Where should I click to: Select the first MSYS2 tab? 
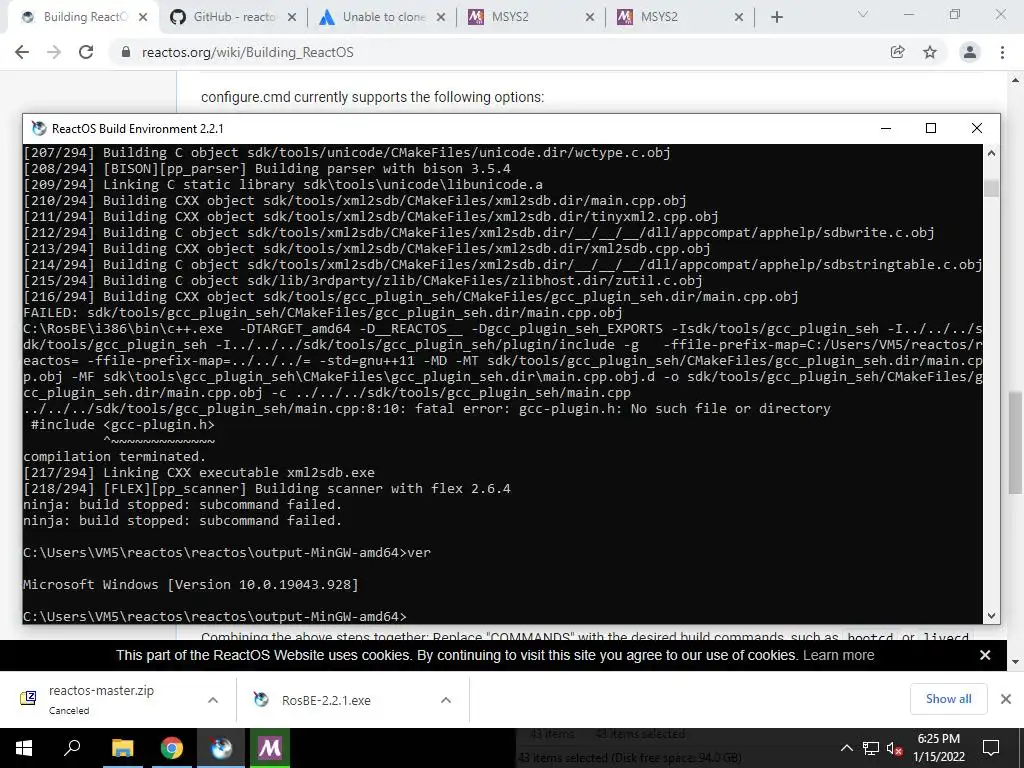tap(531, 17)
